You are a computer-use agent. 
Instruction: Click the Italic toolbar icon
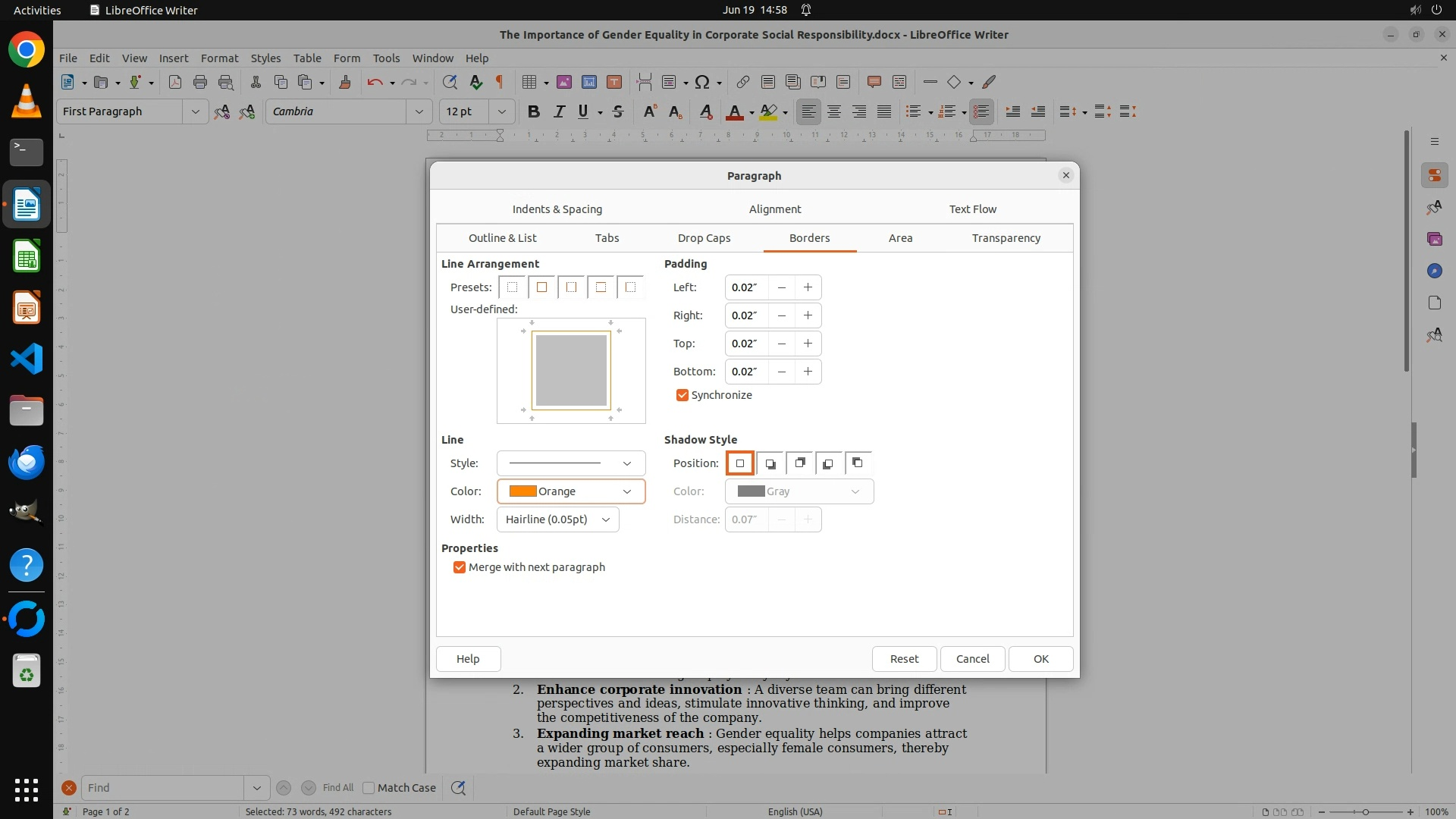point(559,111)
